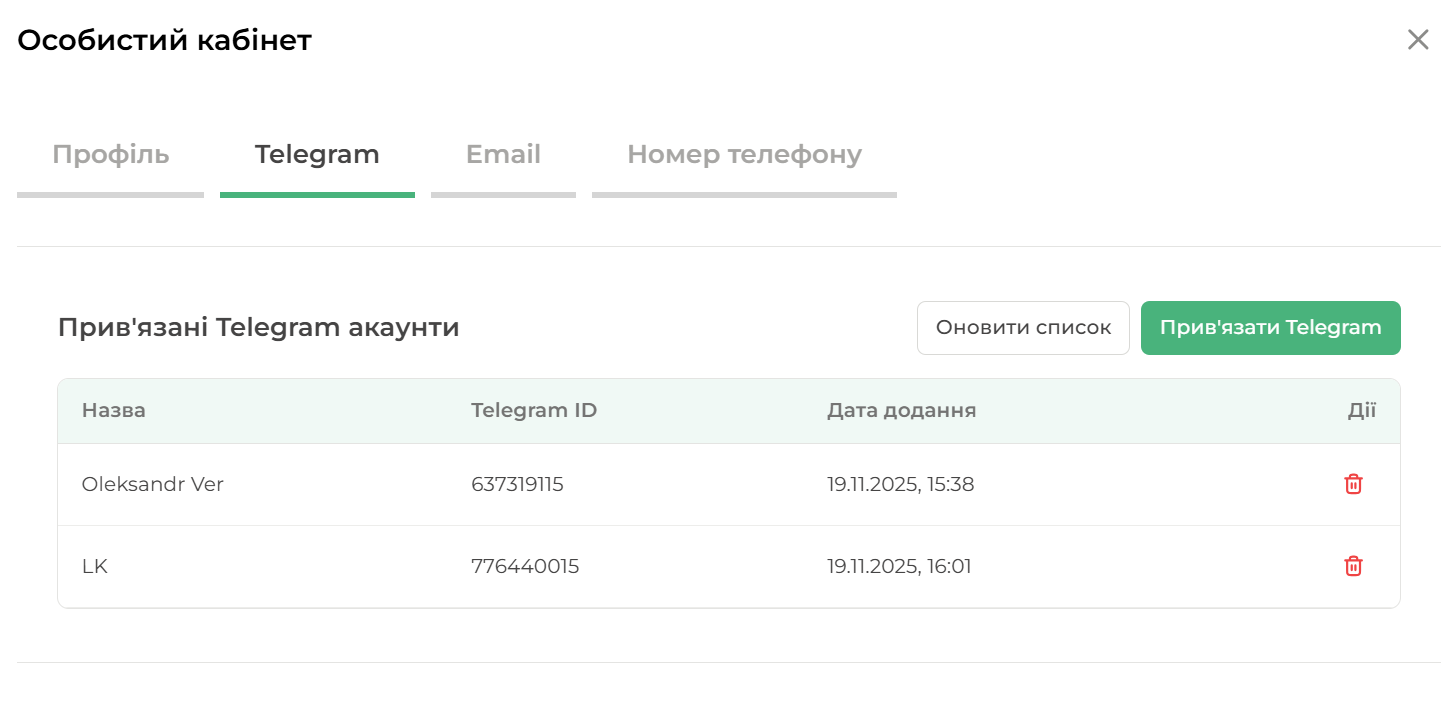The image size is (1453, 720).
Task: Delete the Oleksandr Ver Telegram account
Action: point(1353,485)
